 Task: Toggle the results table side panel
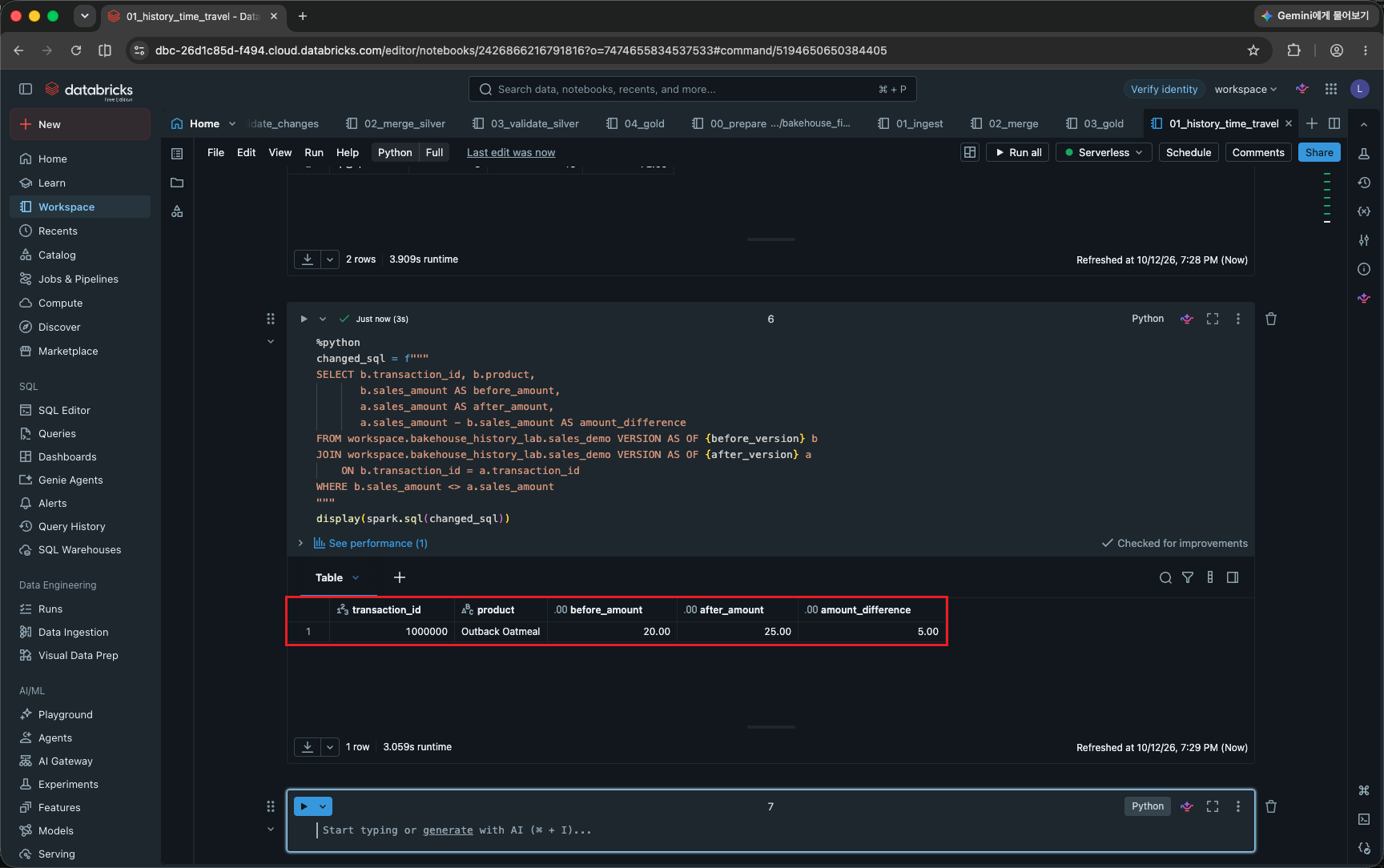1233,577
